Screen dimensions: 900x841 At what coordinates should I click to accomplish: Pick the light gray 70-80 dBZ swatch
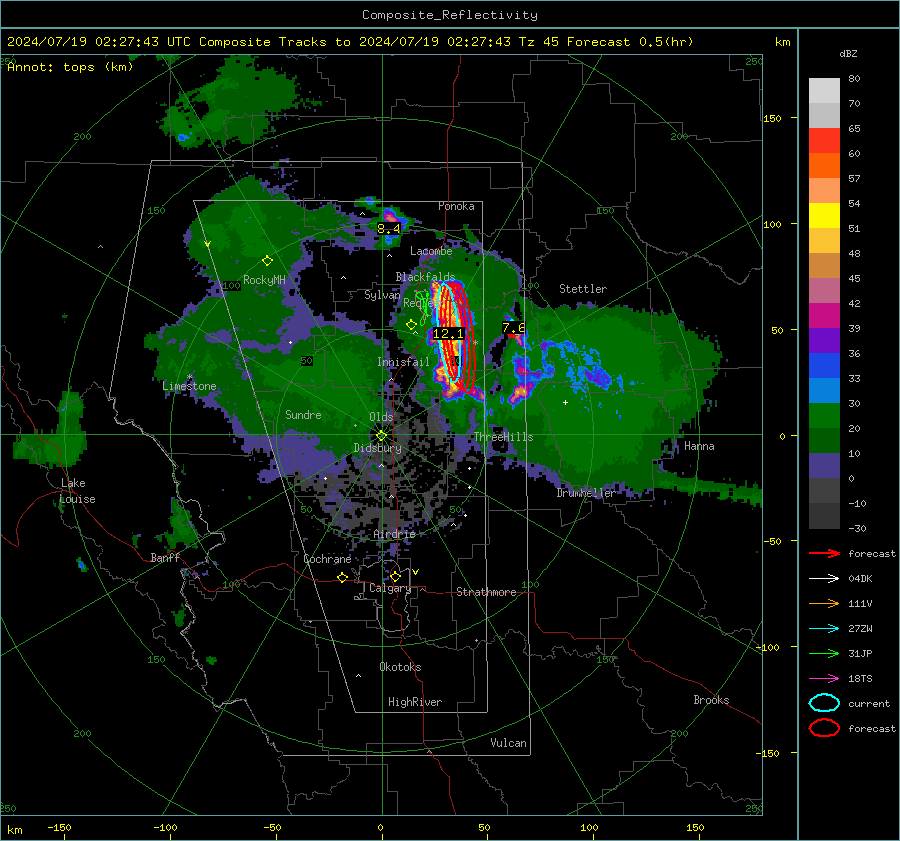pyautogui.click(x=824, y=91)
